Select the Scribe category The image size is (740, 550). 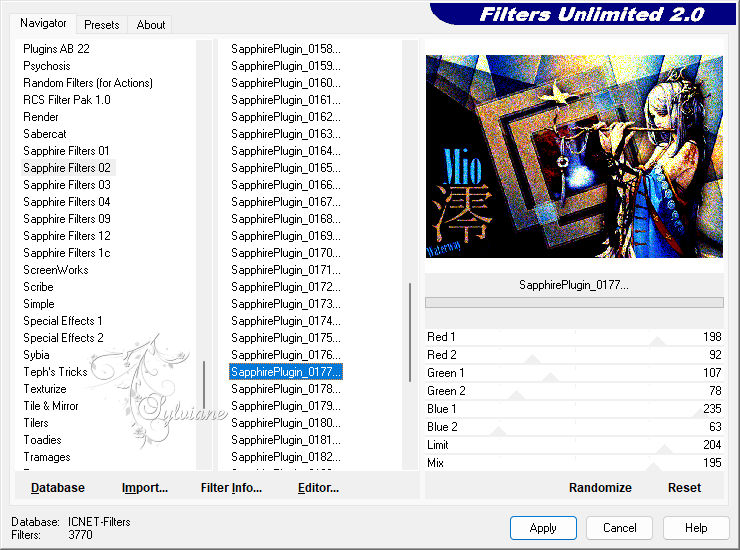point(38,287)
